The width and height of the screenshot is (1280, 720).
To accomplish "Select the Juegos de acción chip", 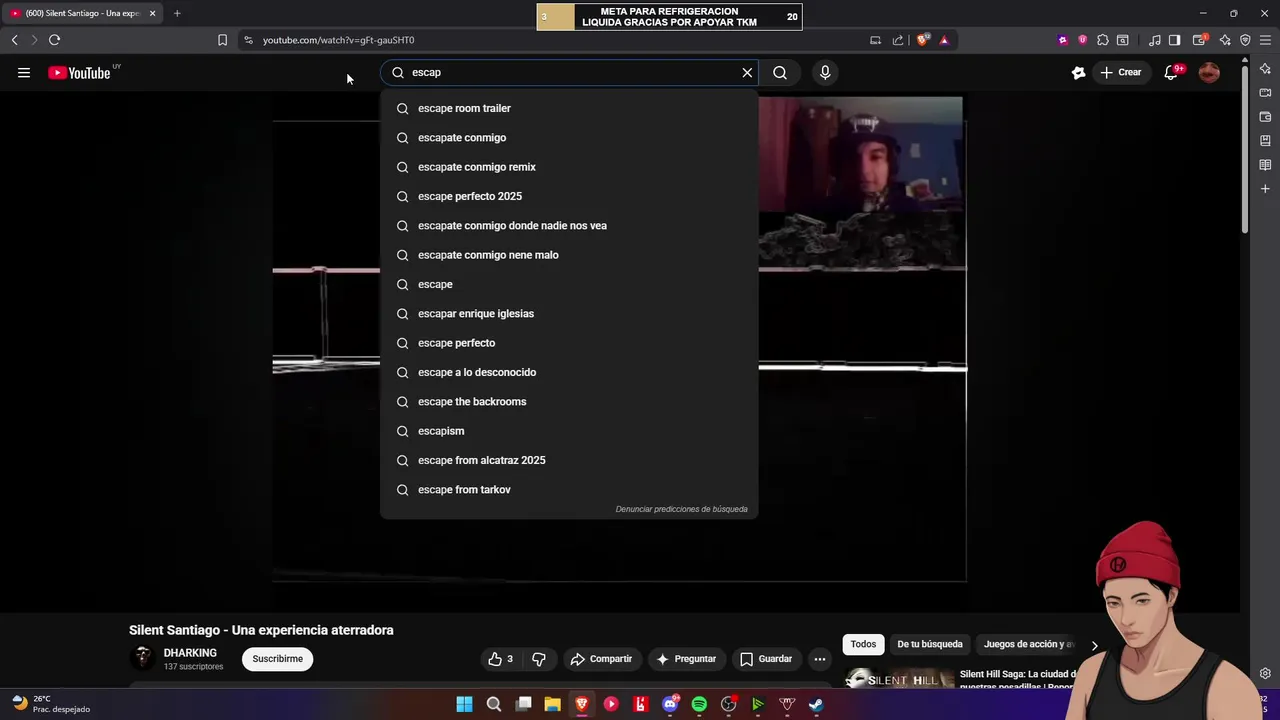I will (1029, 644).
